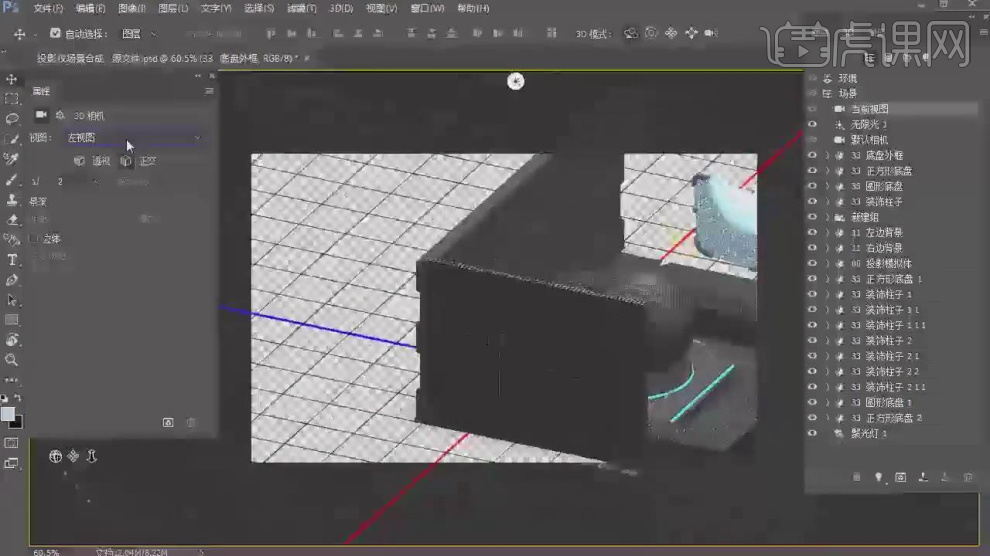This screenshot has height=556, width=990.
Task: Click the delete icon in Properties panel
Action: click(x=191, y=422)
